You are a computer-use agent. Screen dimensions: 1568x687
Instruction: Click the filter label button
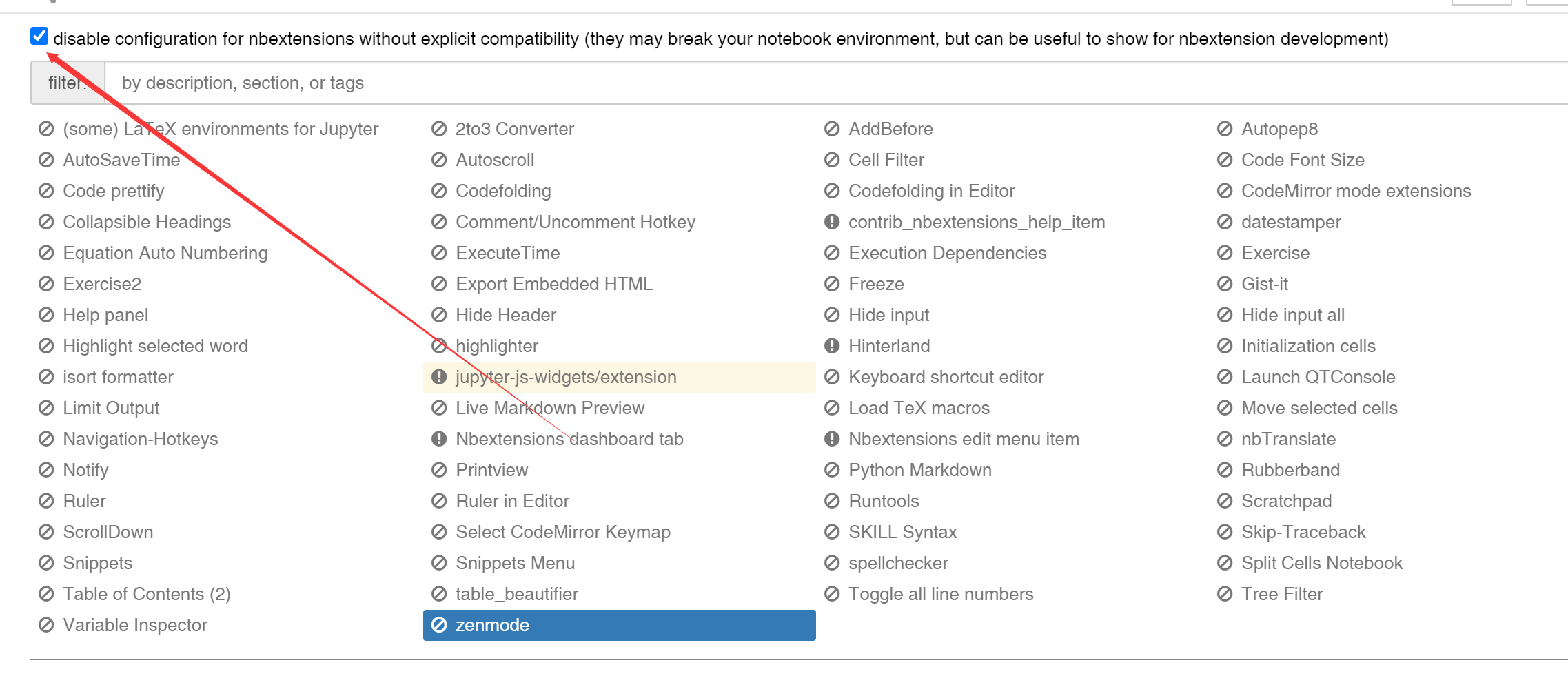(x=68, y=83)
